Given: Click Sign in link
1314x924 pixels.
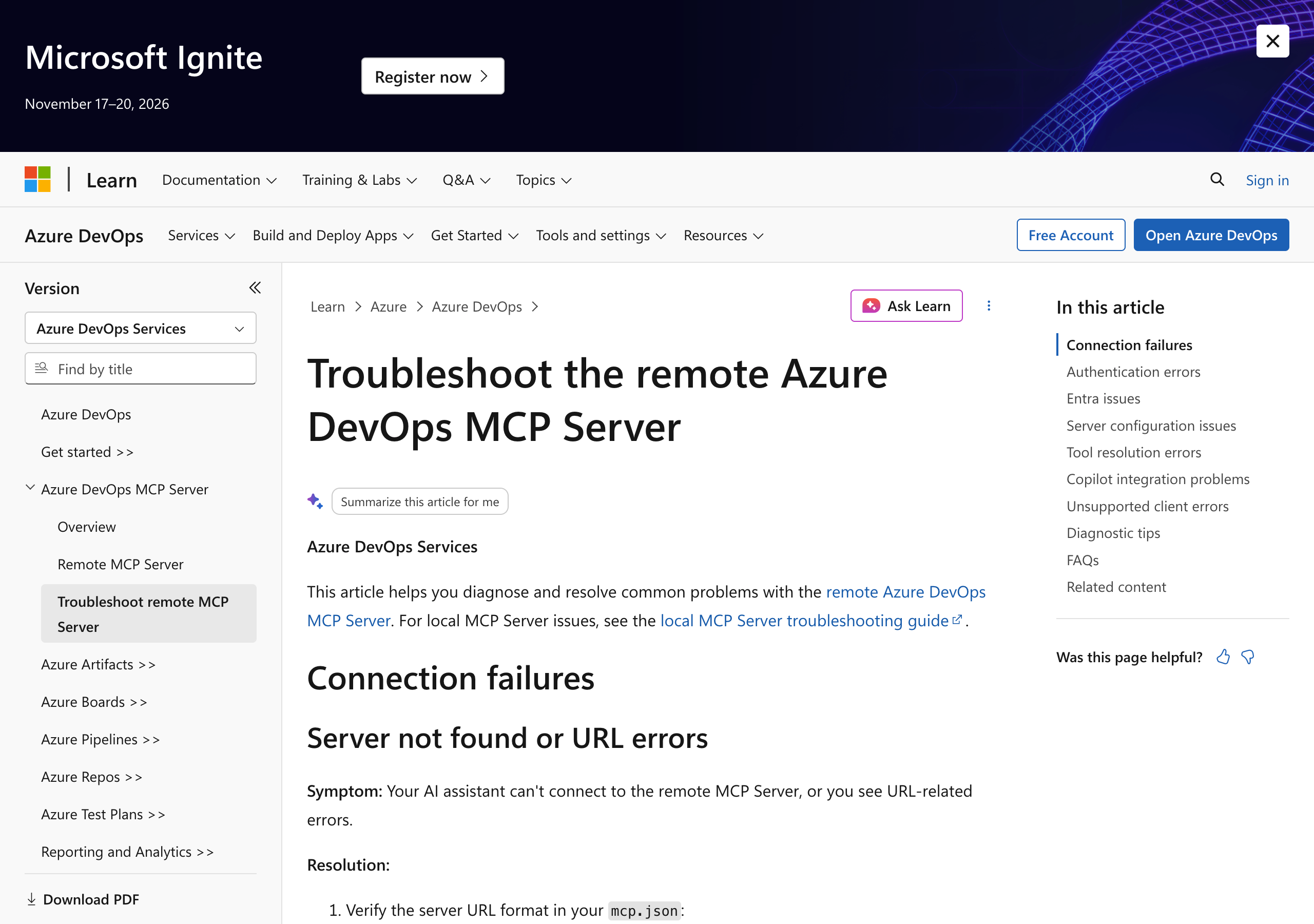Looking at the screenshot, I should [x=1267, y=180].
